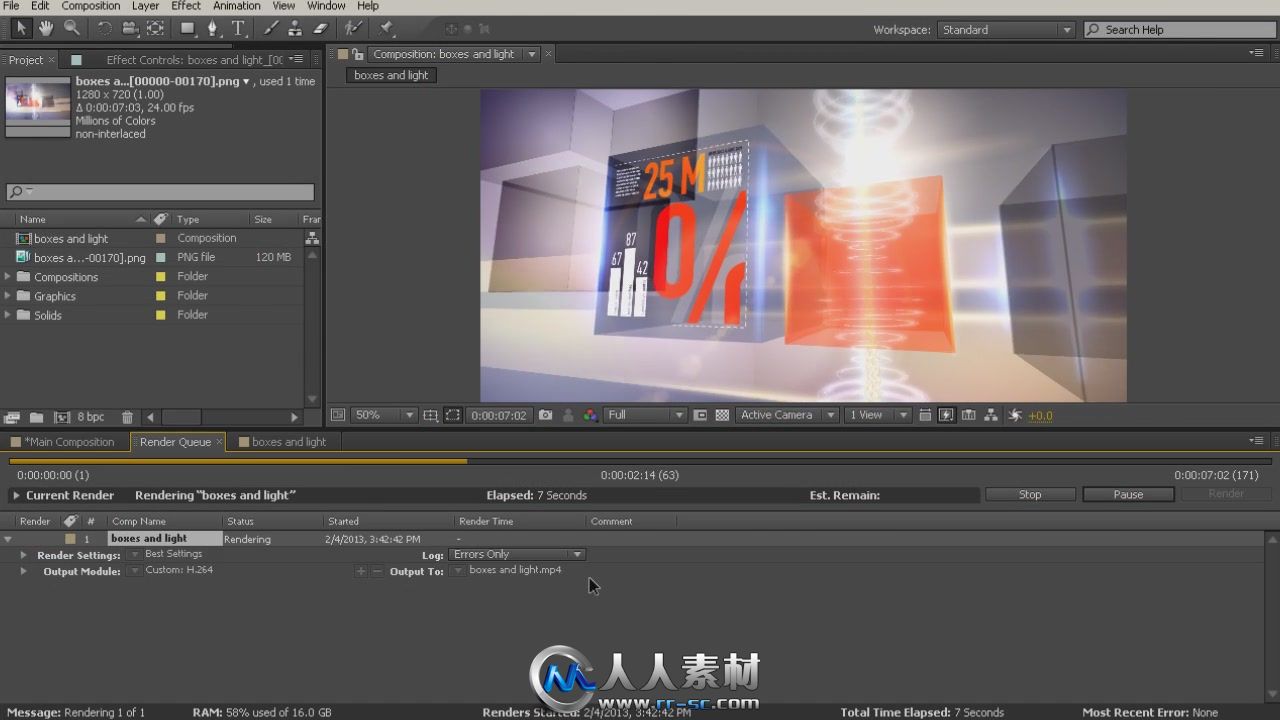Open the Workspace Standard dropdown
The height and width of the screenshot is (720, 1280).
[x=1007, y=30]
